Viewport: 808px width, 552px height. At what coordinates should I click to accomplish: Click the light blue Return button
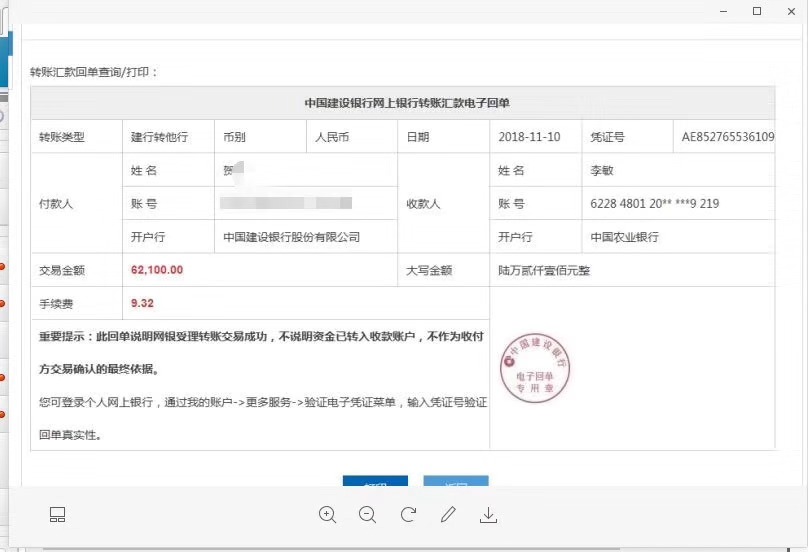pos(456,481)
